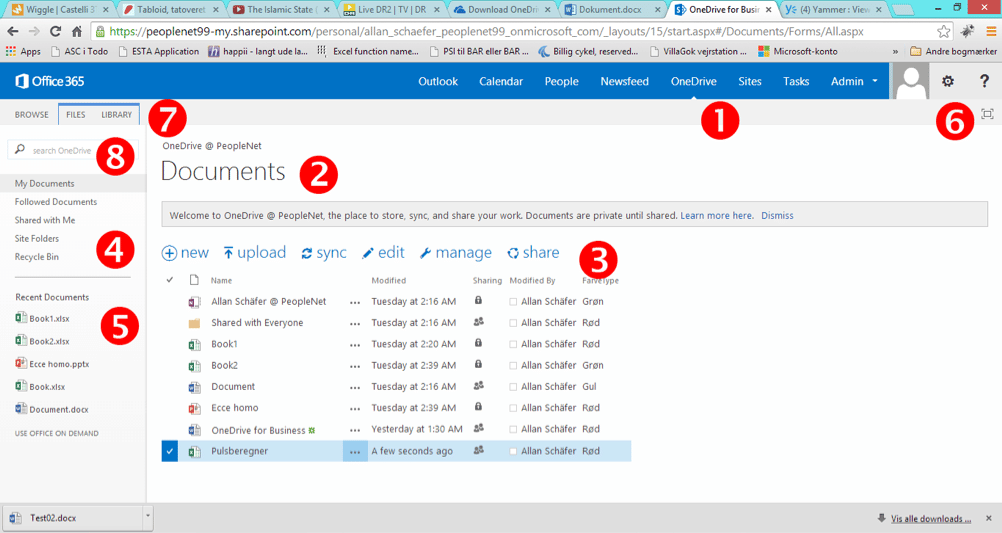Viewport: 1002px width, 533px height.
Task: Click the Office 365 logo
Action: (x=50, y=81)
